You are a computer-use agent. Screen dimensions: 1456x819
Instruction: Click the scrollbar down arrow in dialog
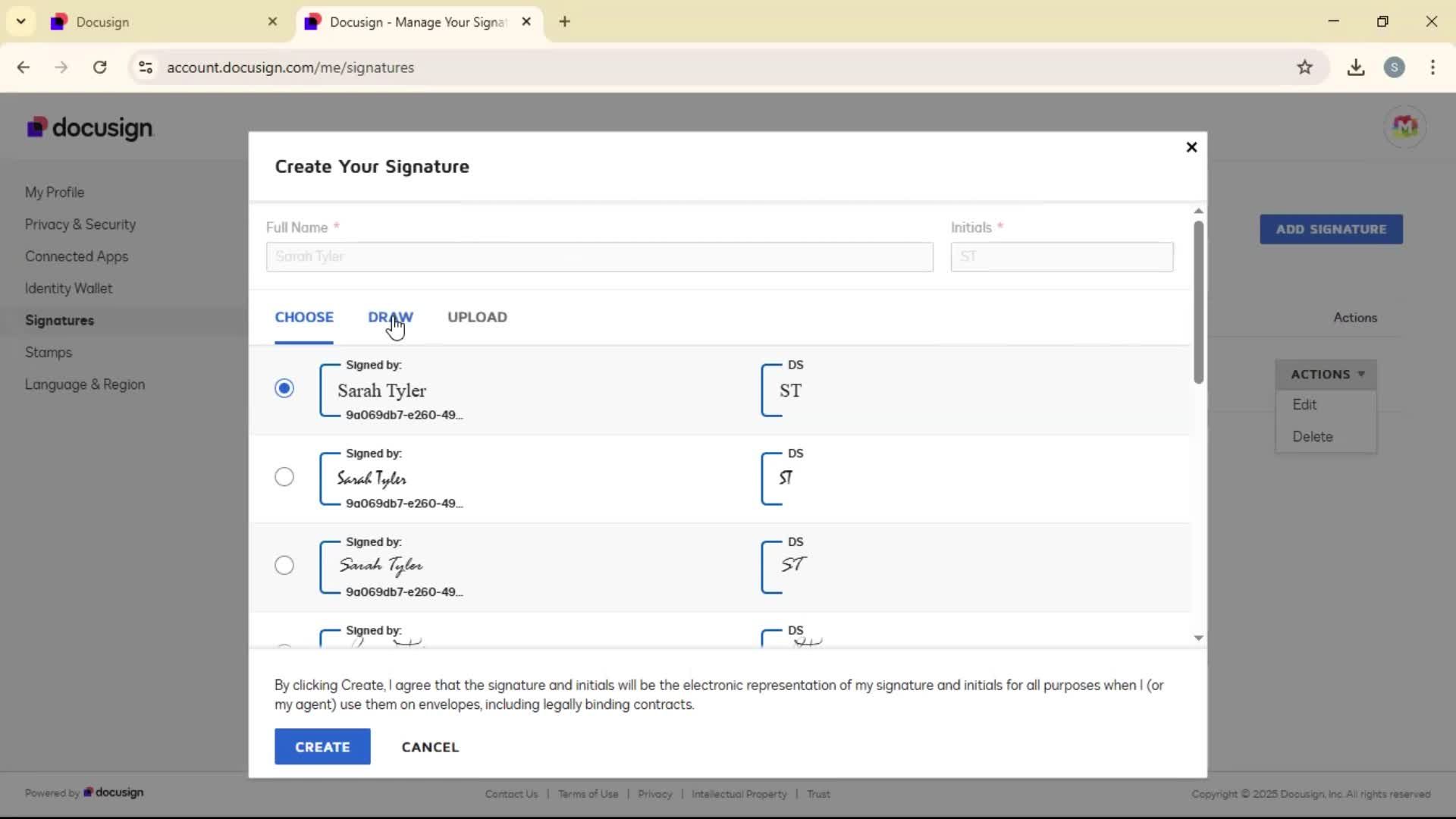tap(1198, 639)
